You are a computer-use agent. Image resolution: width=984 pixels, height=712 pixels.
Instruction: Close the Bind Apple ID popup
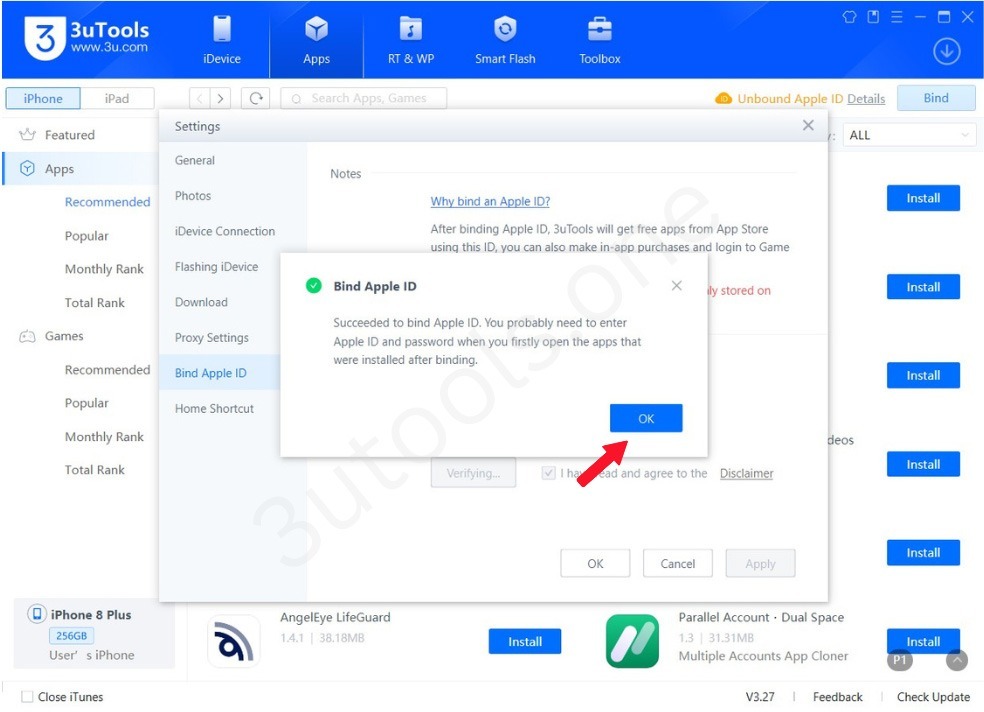(x=677, y=286)
